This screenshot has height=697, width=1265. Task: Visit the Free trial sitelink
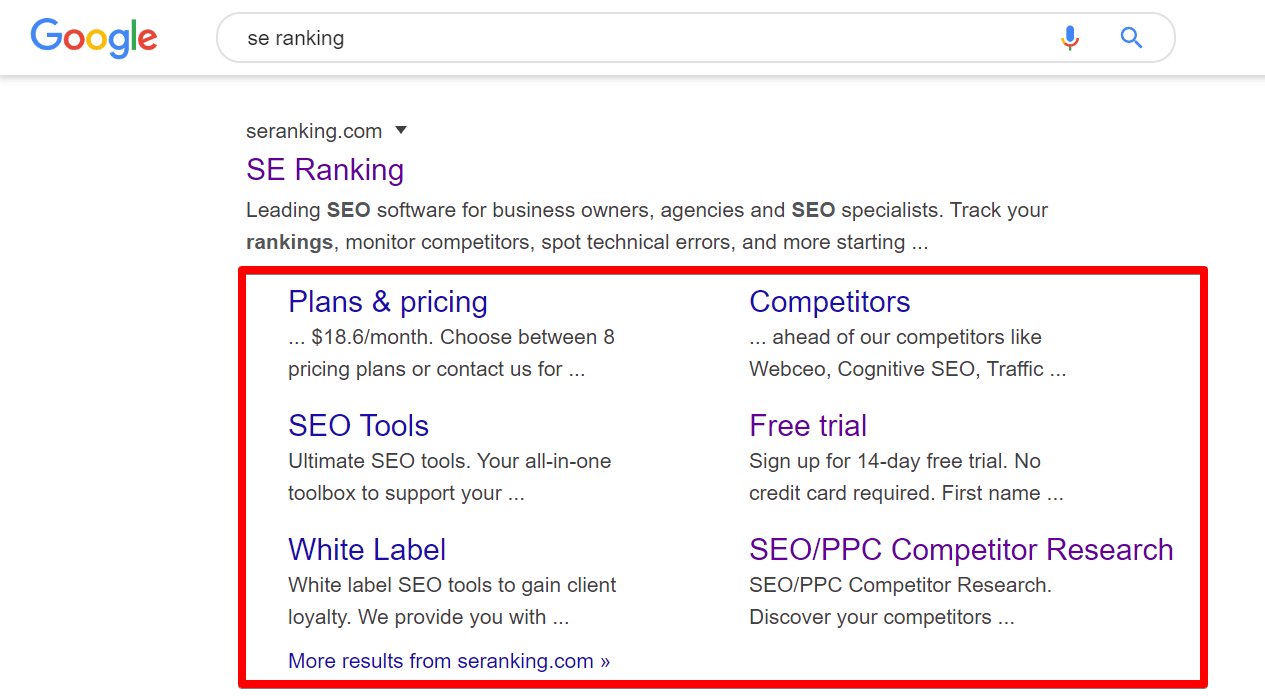point(808,426)
